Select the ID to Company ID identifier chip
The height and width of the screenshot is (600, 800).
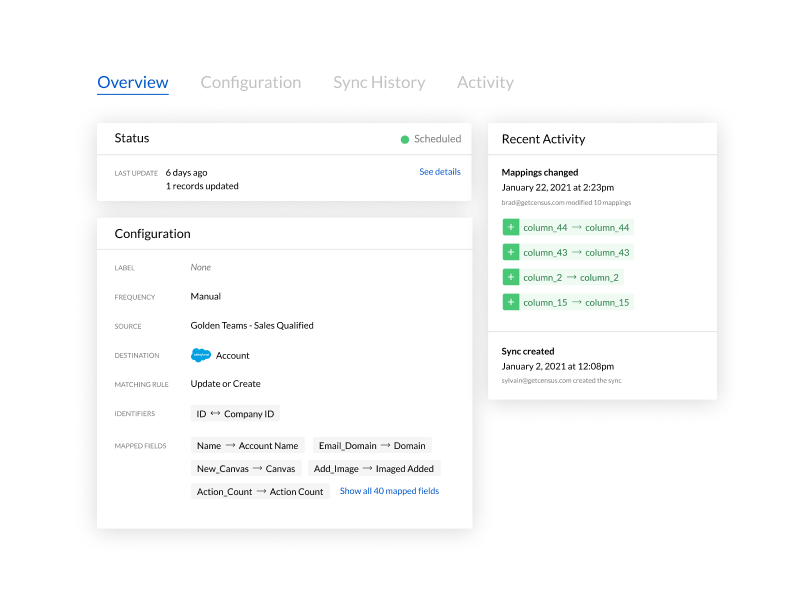[235, 414]
